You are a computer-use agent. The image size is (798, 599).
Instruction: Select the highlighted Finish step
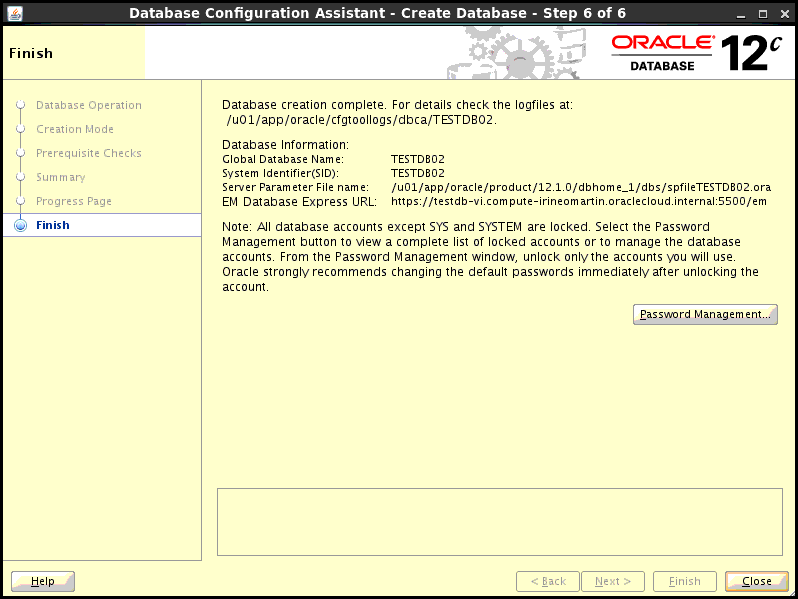pos(102,225)
